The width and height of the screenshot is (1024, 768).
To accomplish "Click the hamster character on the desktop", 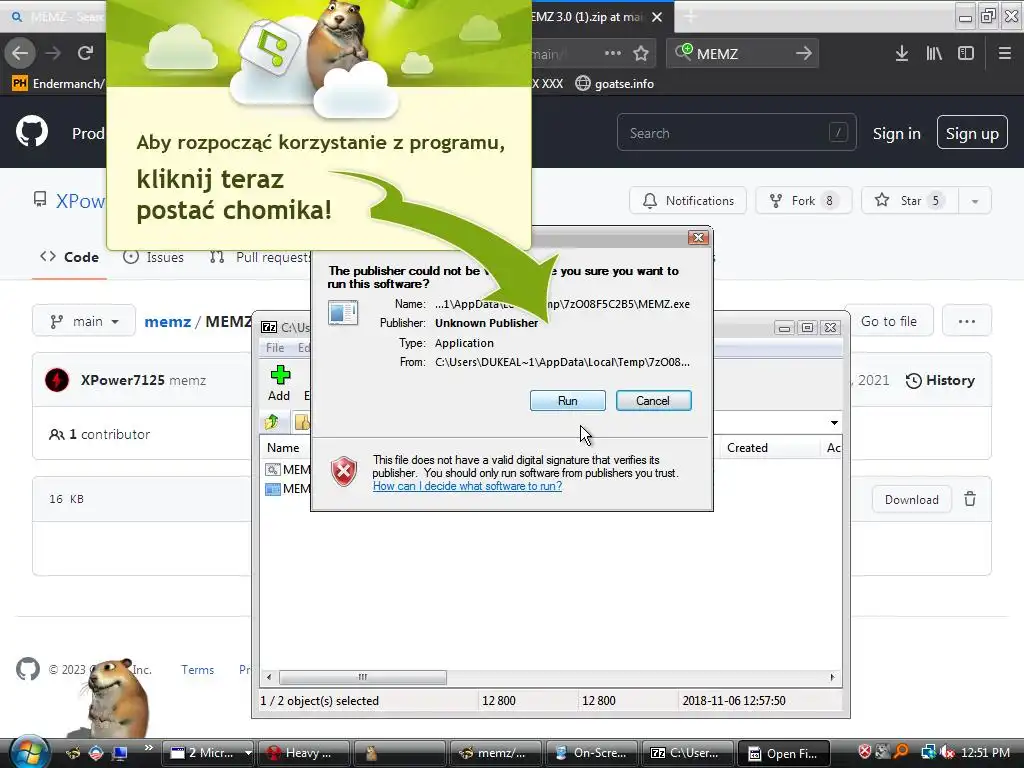I will [118, 699].
